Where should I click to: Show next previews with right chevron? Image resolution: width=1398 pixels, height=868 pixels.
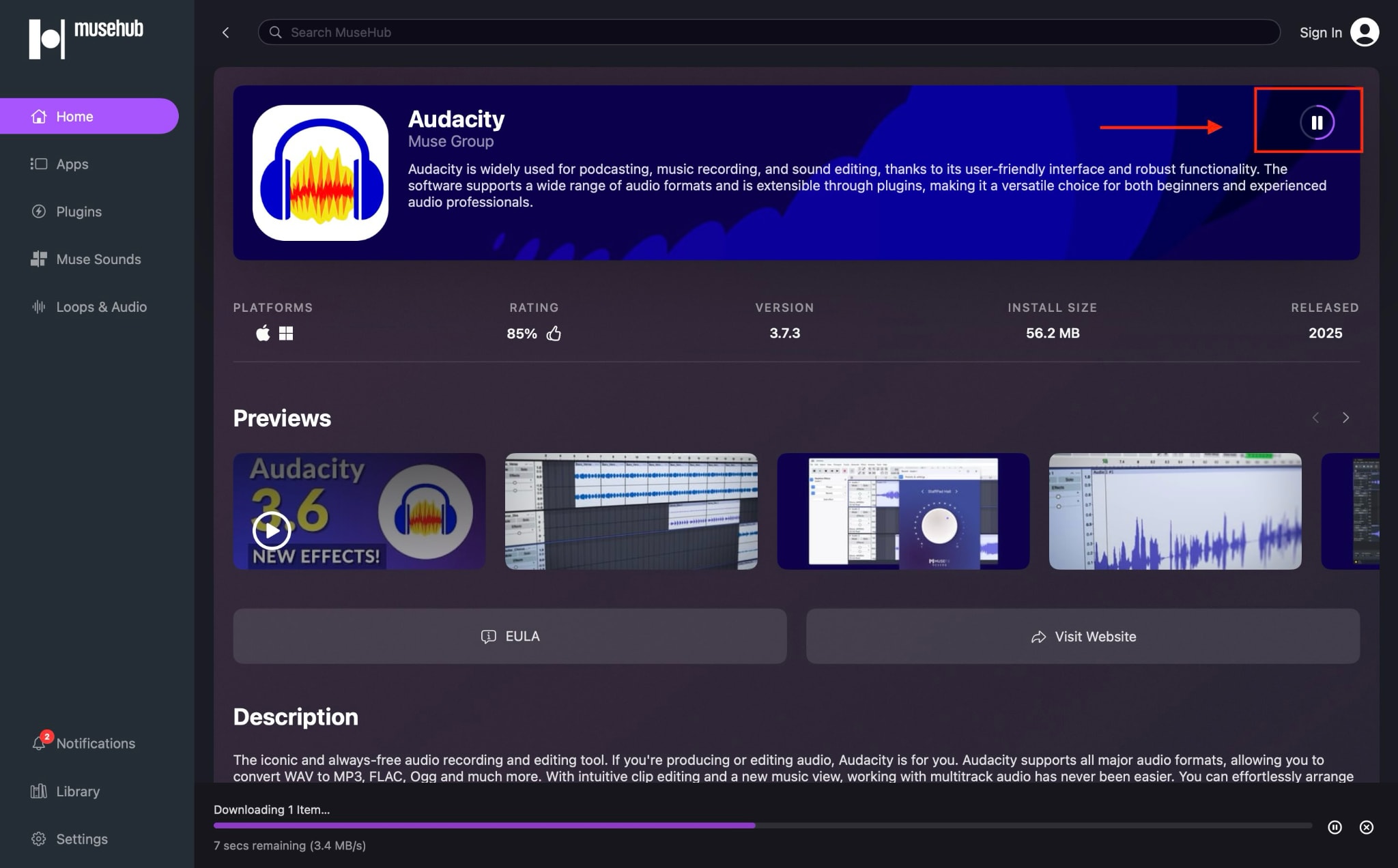point(1345,418)
